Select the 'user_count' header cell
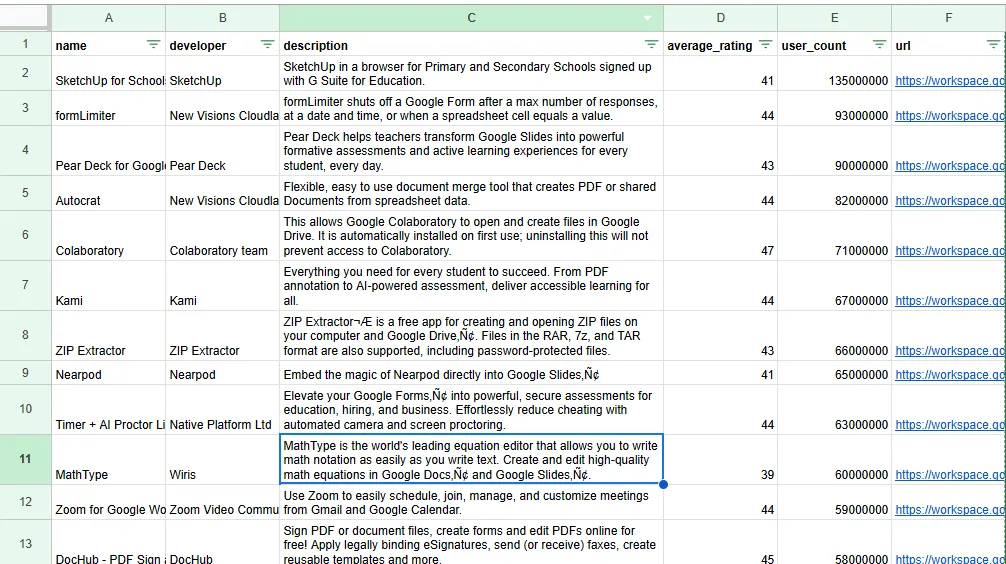This screenshot has height=564, width=1006. tap(835, 44)
